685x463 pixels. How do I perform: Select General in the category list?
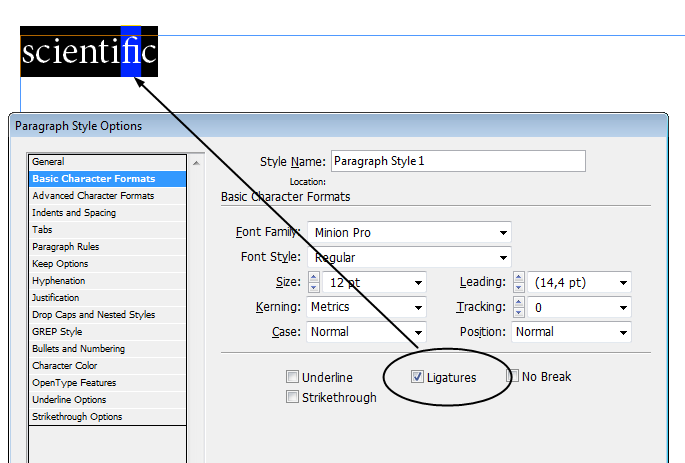coord(107,162)
